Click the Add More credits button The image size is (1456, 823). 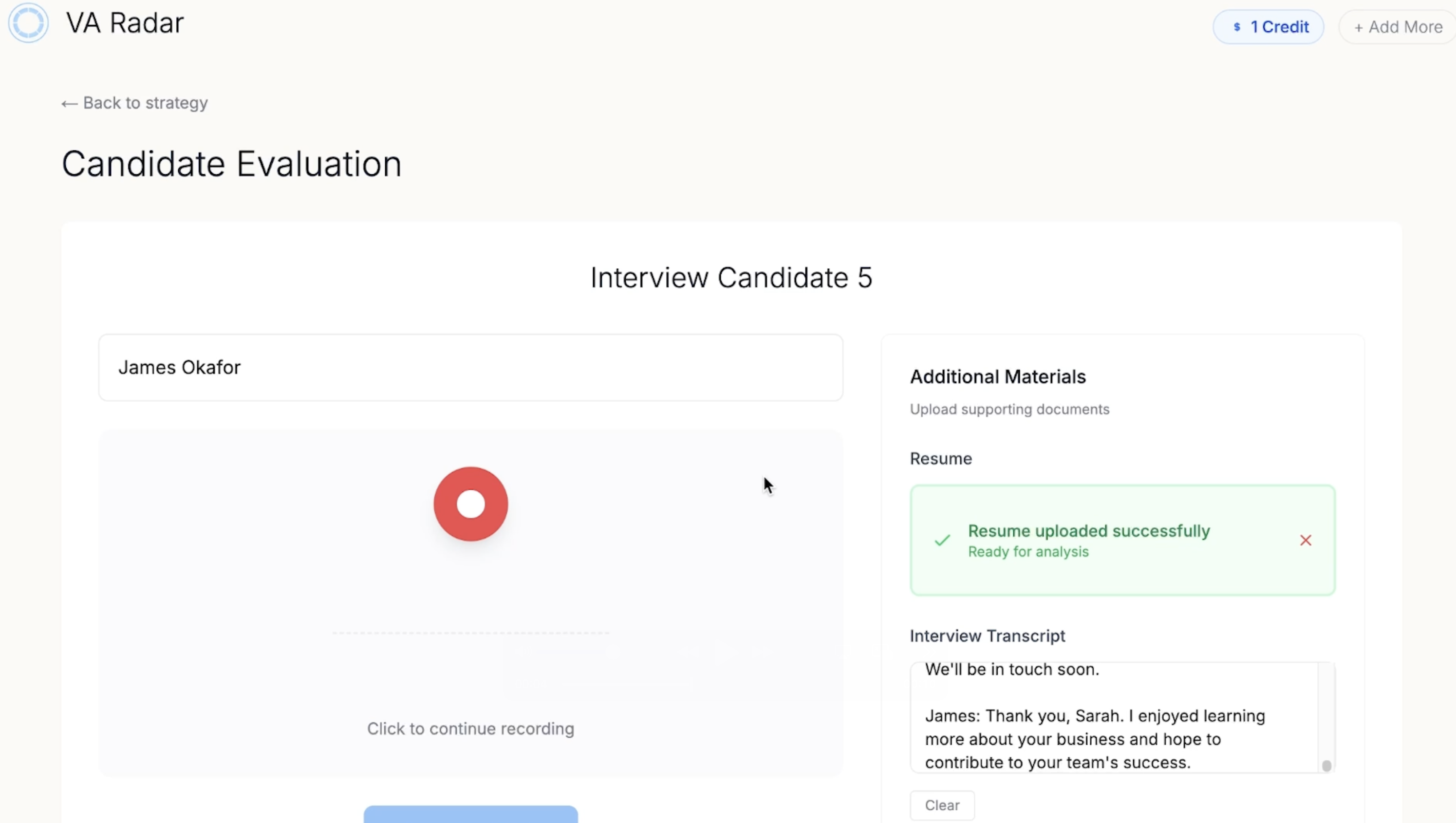(x=1398, y=27)
